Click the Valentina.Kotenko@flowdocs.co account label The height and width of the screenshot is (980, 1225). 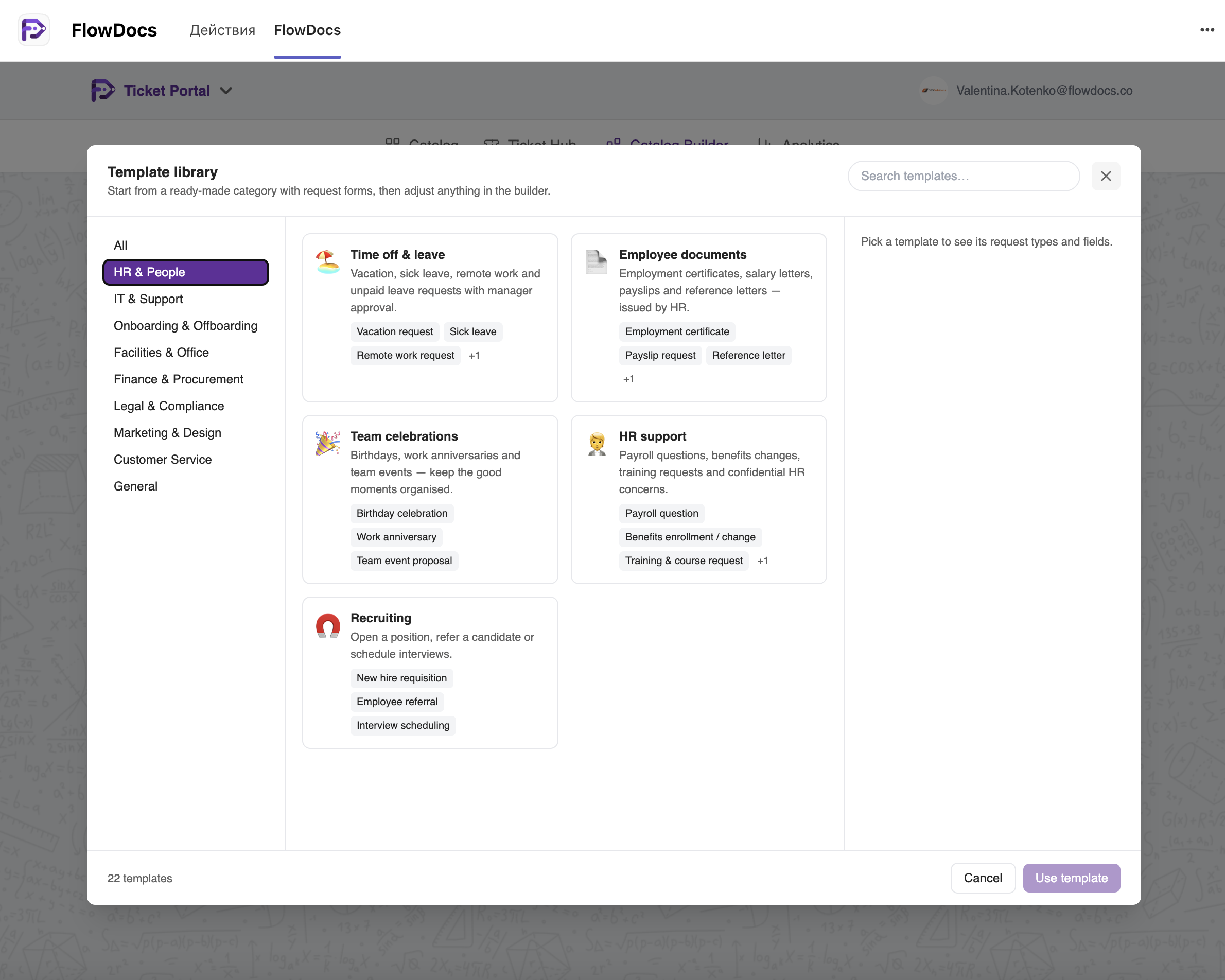click(x=1044, y=91)
